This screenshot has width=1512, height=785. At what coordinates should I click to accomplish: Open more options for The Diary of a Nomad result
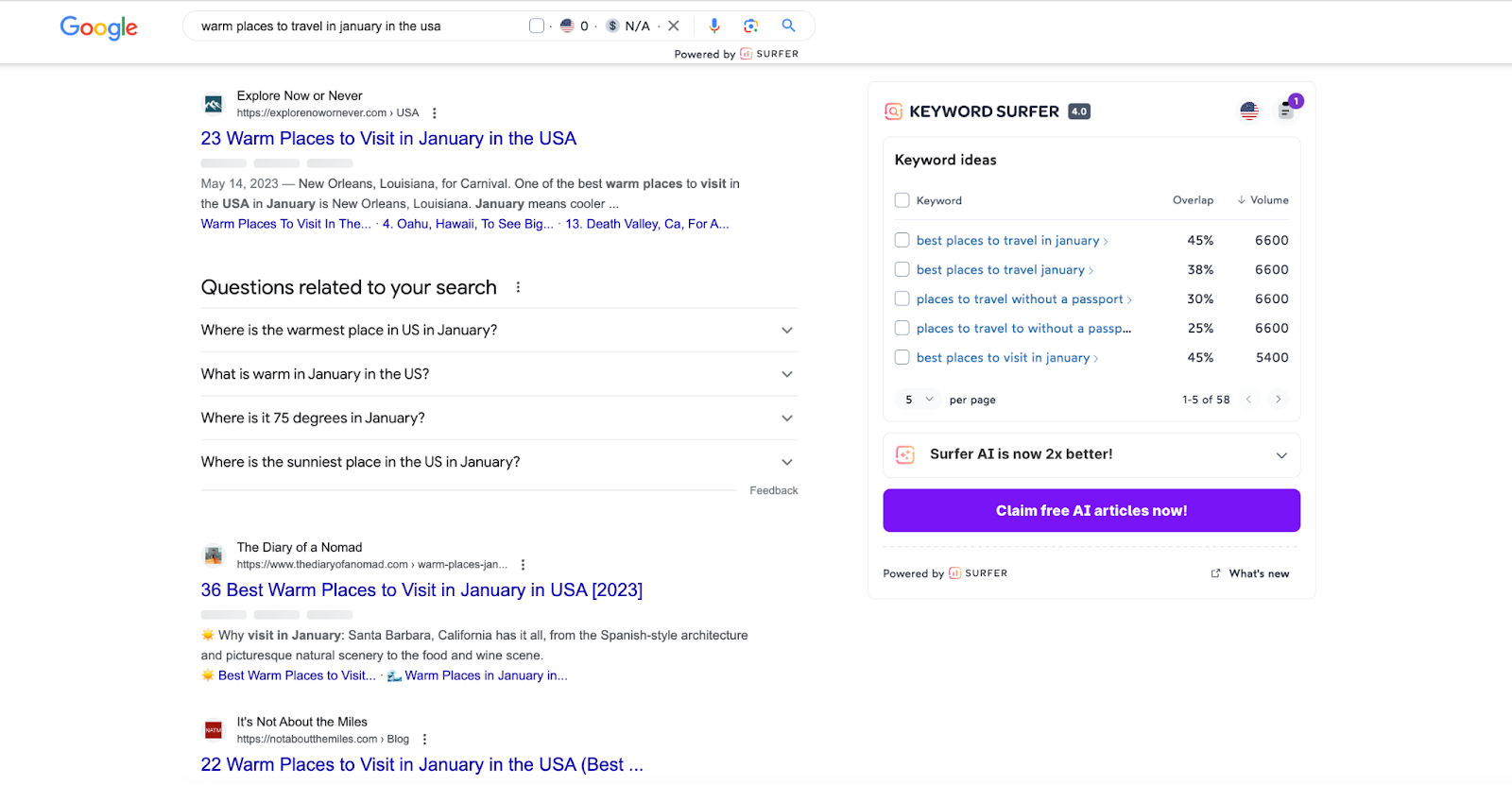[x=523, y=565]
